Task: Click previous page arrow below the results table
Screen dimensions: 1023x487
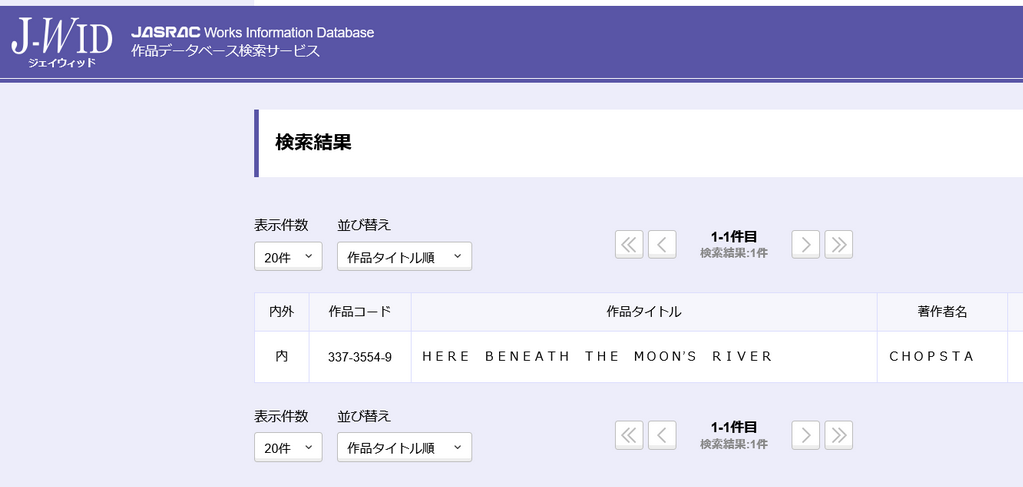Action: click(662, 434)
